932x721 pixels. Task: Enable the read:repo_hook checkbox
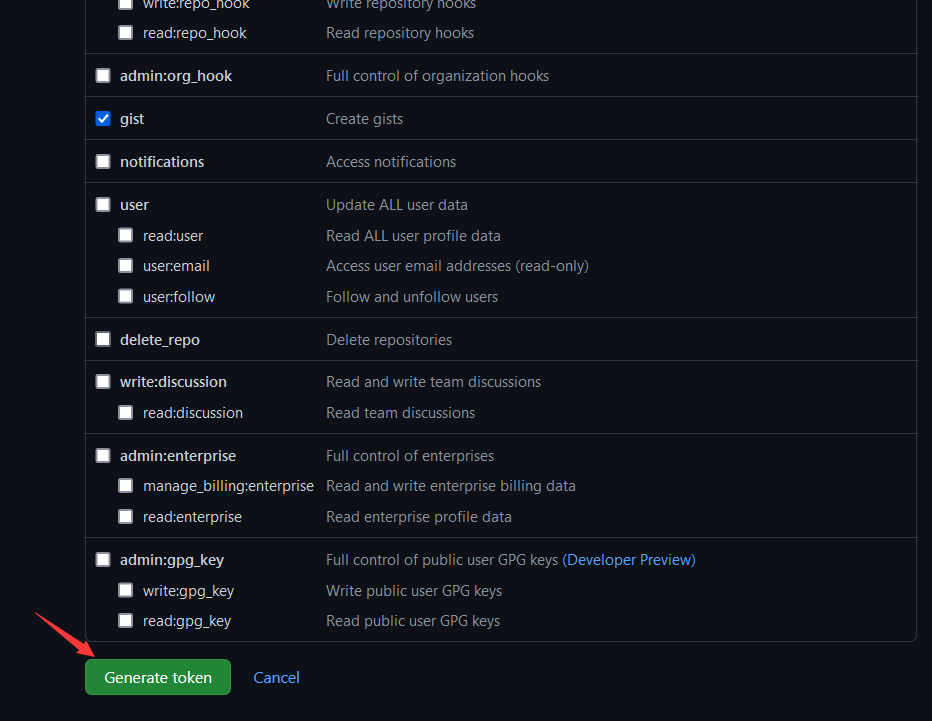click(x=125, y=33)
